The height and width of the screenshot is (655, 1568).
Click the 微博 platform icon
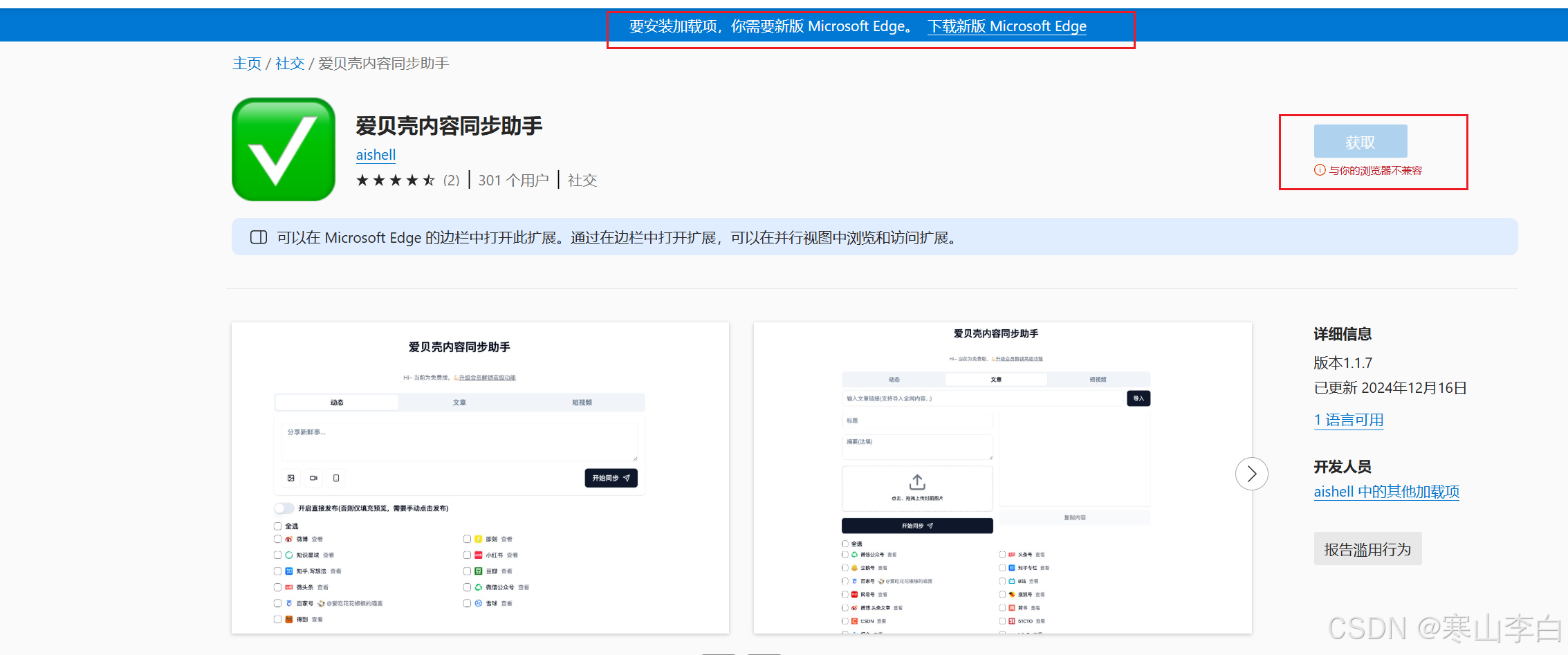(289, 539)
